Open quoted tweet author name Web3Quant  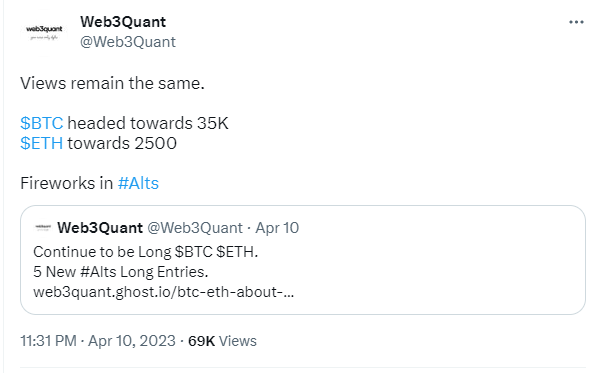click(100, 228)
